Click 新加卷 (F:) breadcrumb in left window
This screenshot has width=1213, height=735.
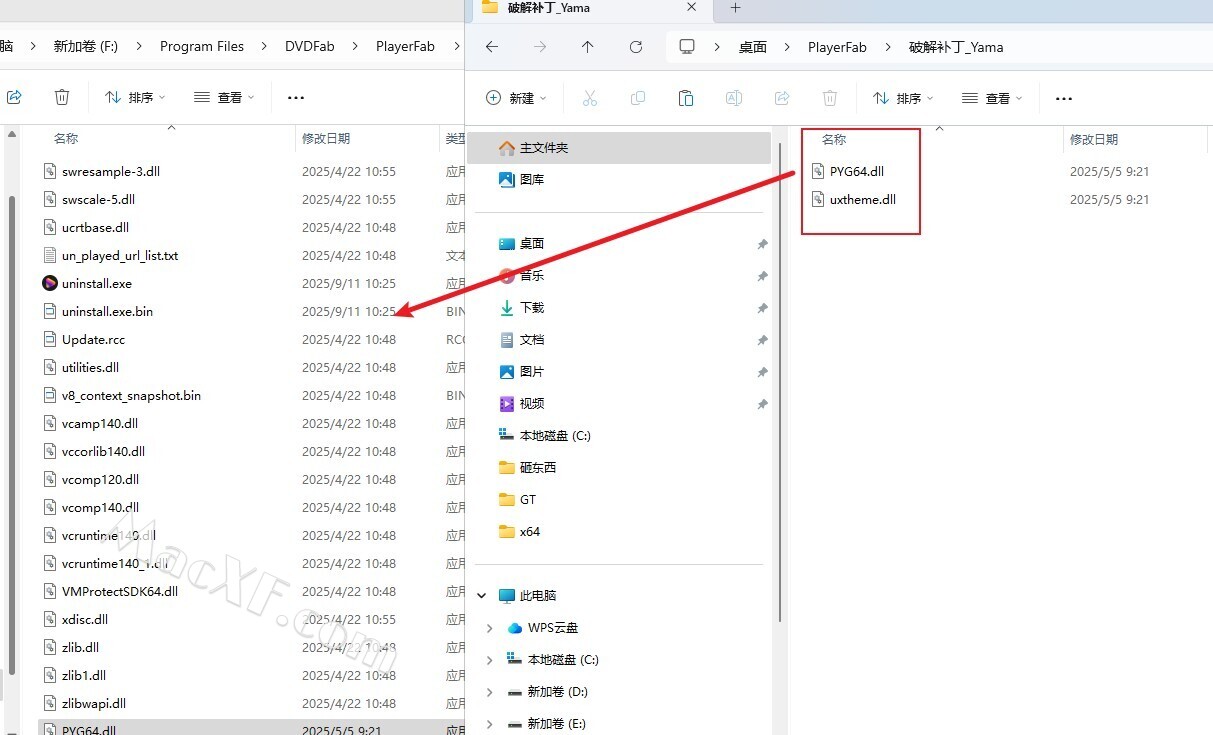click(86, 46)
